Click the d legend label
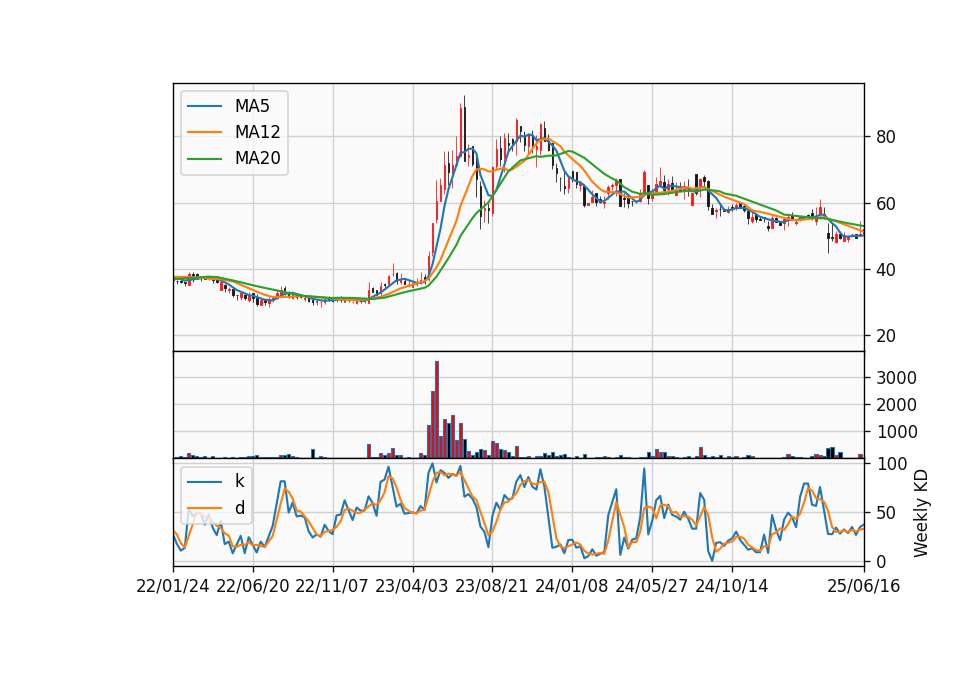Screen dimensions: 960x690 pos(239,508)
